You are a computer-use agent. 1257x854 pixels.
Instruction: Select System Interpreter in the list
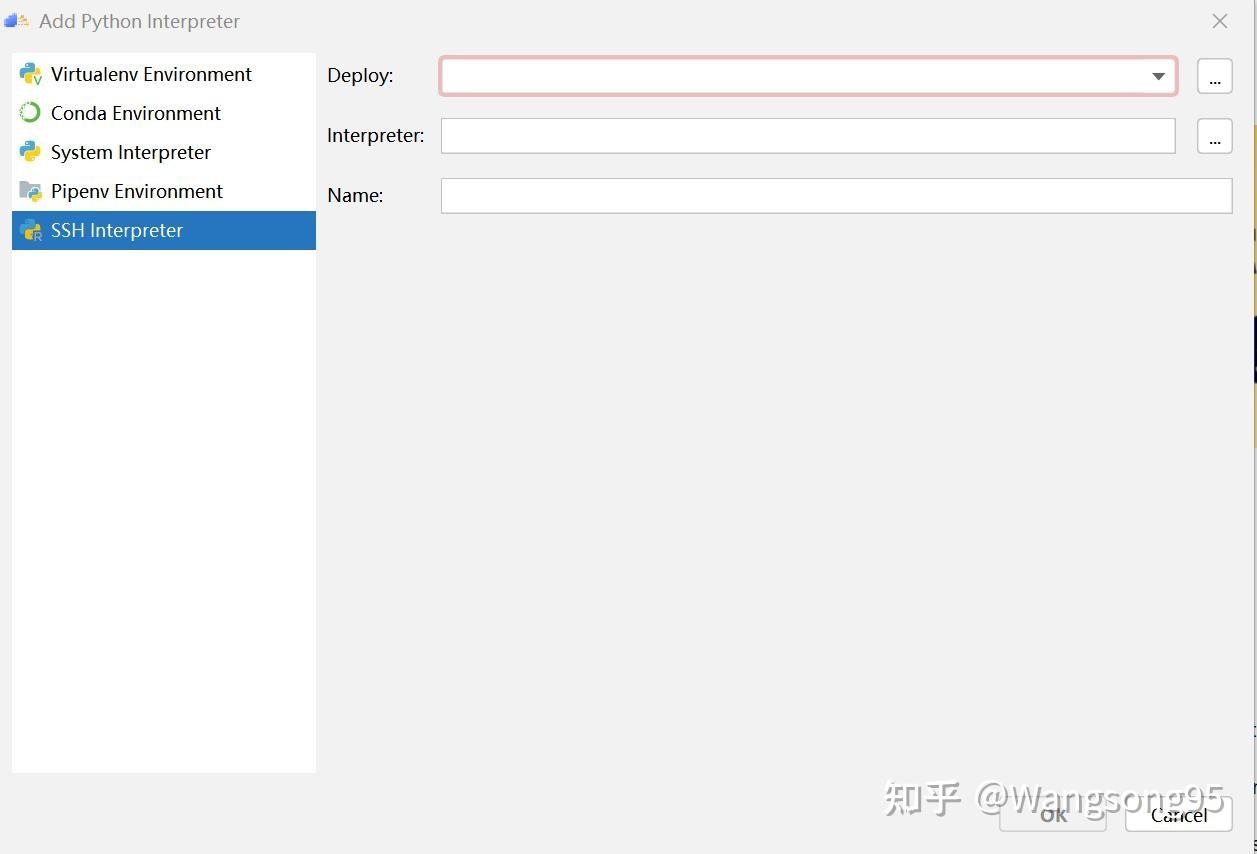(163, 152)
